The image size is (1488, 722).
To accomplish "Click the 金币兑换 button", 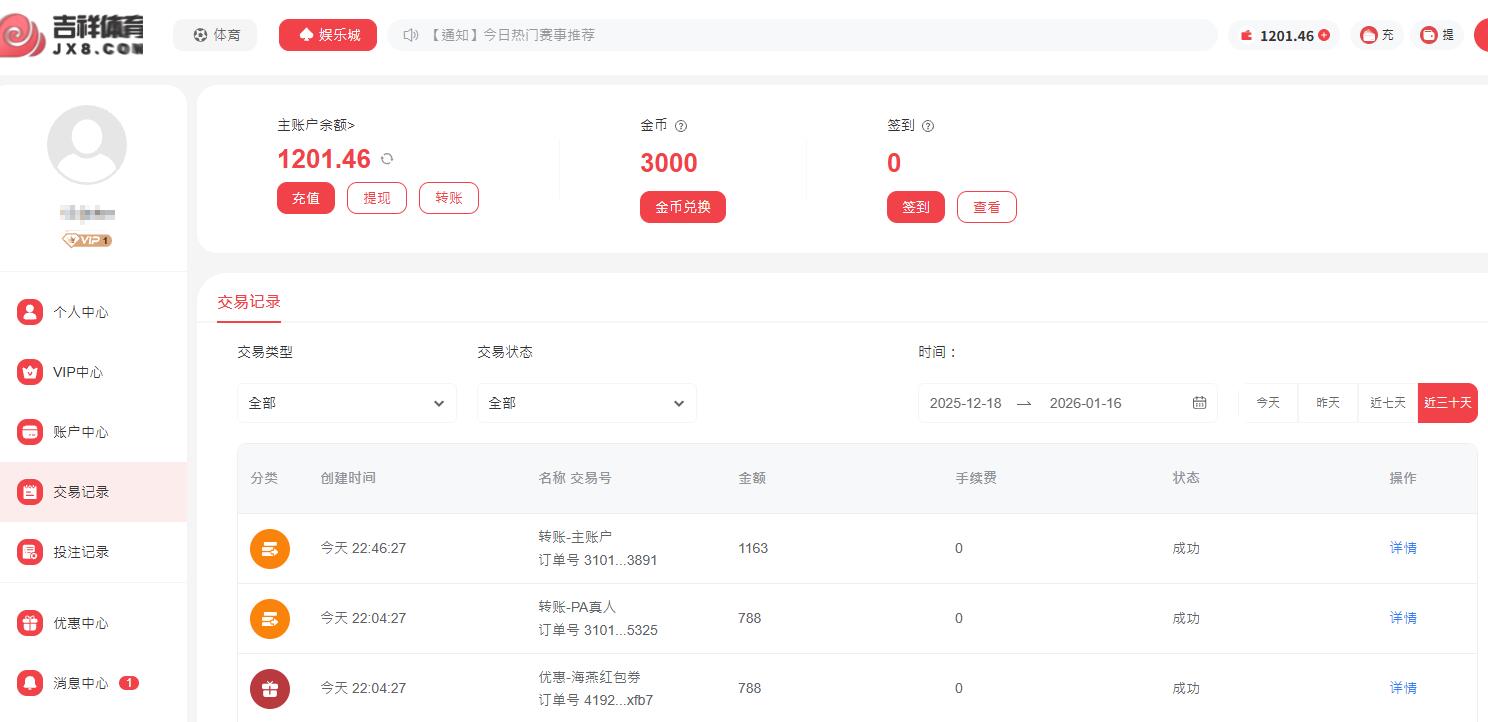I will coord(683,207).
